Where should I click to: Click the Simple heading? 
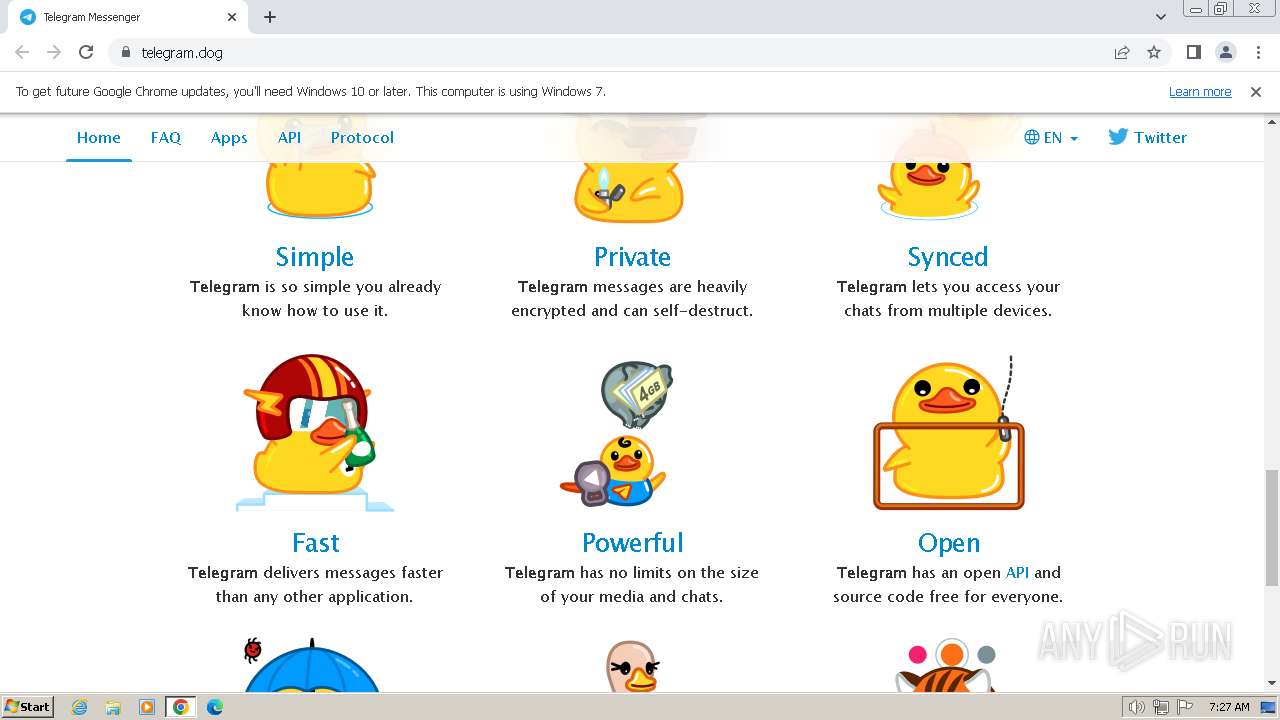click(x=315, y=257)
